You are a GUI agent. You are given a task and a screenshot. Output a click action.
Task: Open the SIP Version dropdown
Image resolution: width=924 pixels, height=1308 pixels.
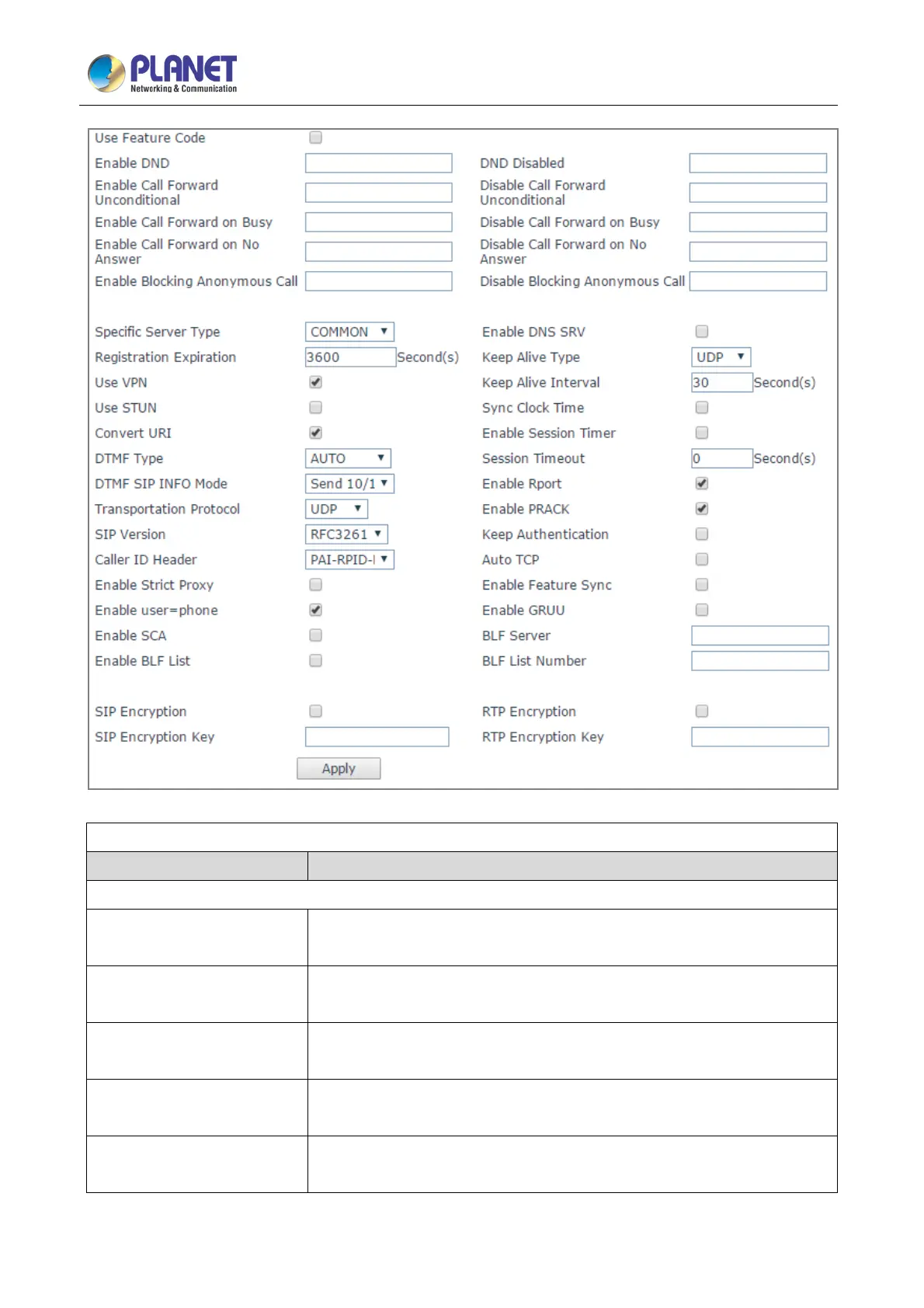click(x=346, y=534)
